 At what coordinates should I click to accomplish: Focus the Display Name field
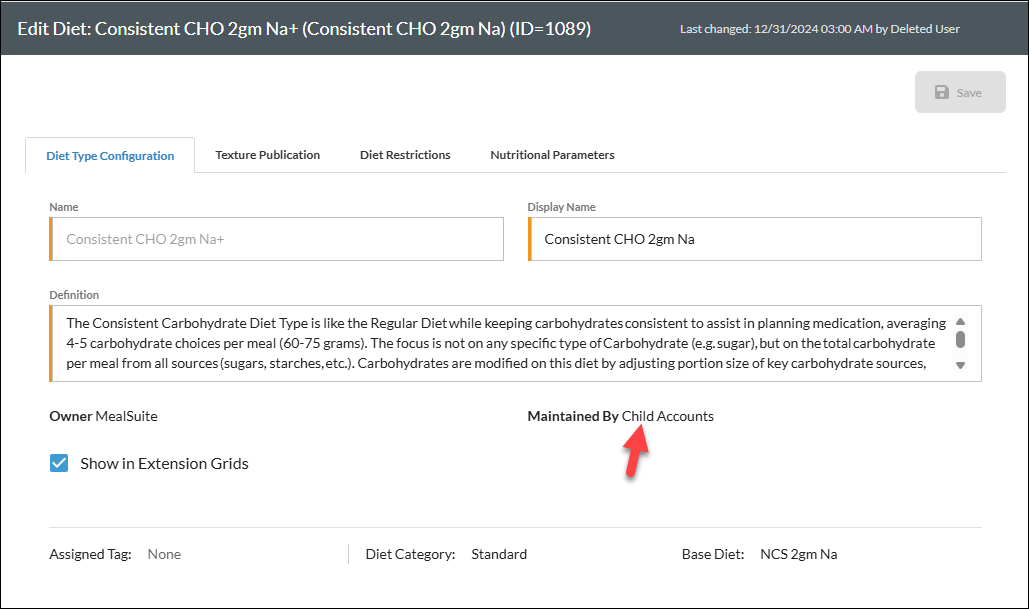coord(755,239)
